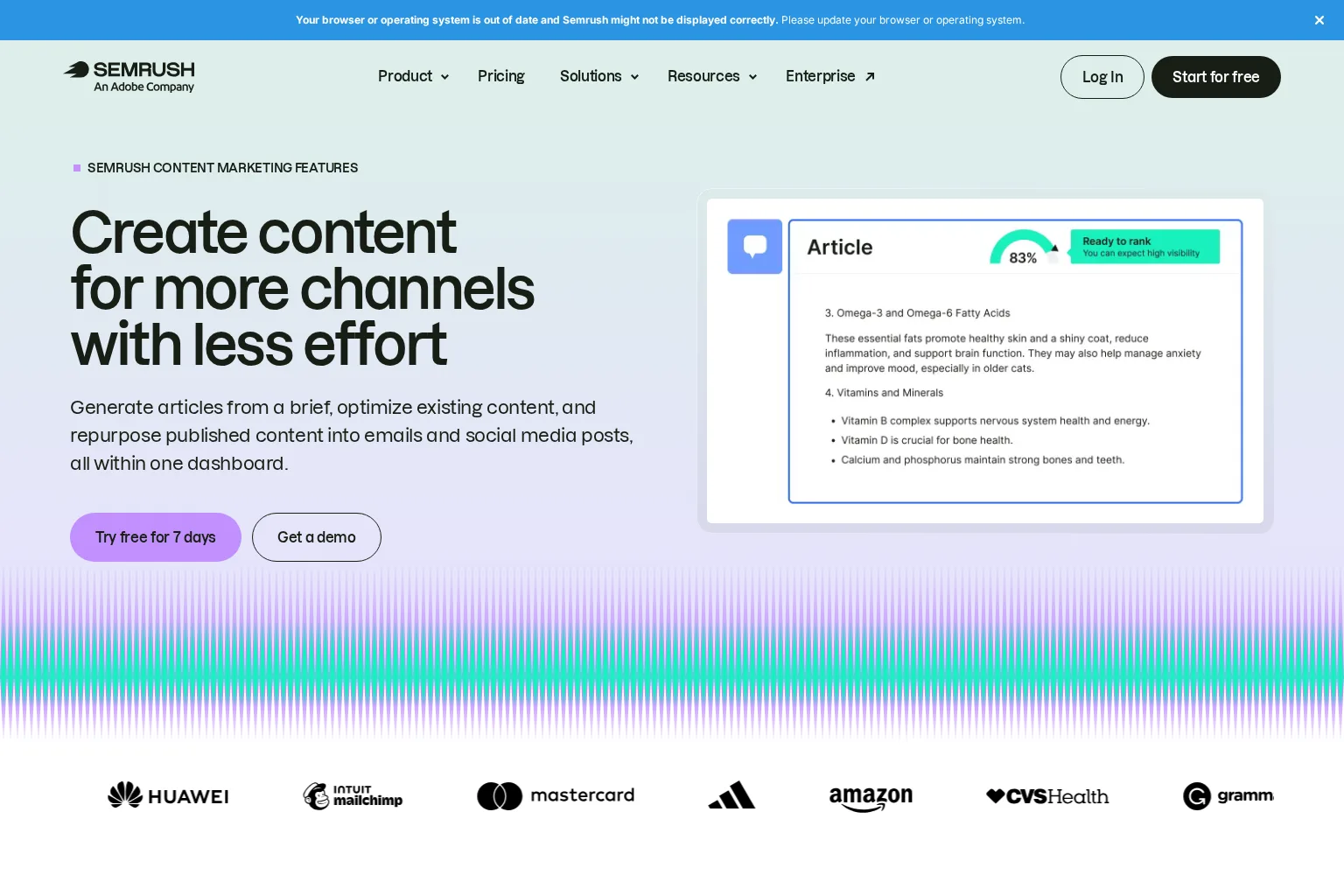Open the Product menu label
This screenshot has height=896, width=1344.
[405, 76]
